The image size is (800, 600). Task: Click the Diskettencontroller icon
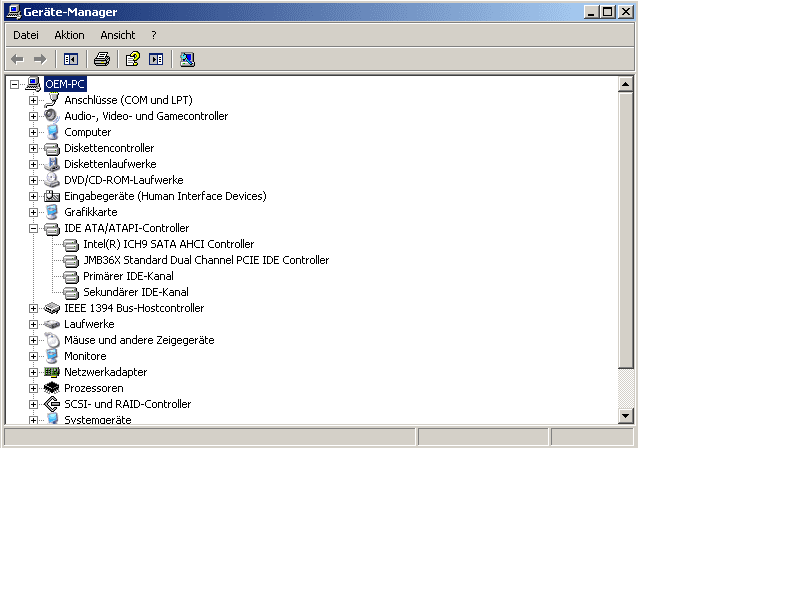pos(52,148)
